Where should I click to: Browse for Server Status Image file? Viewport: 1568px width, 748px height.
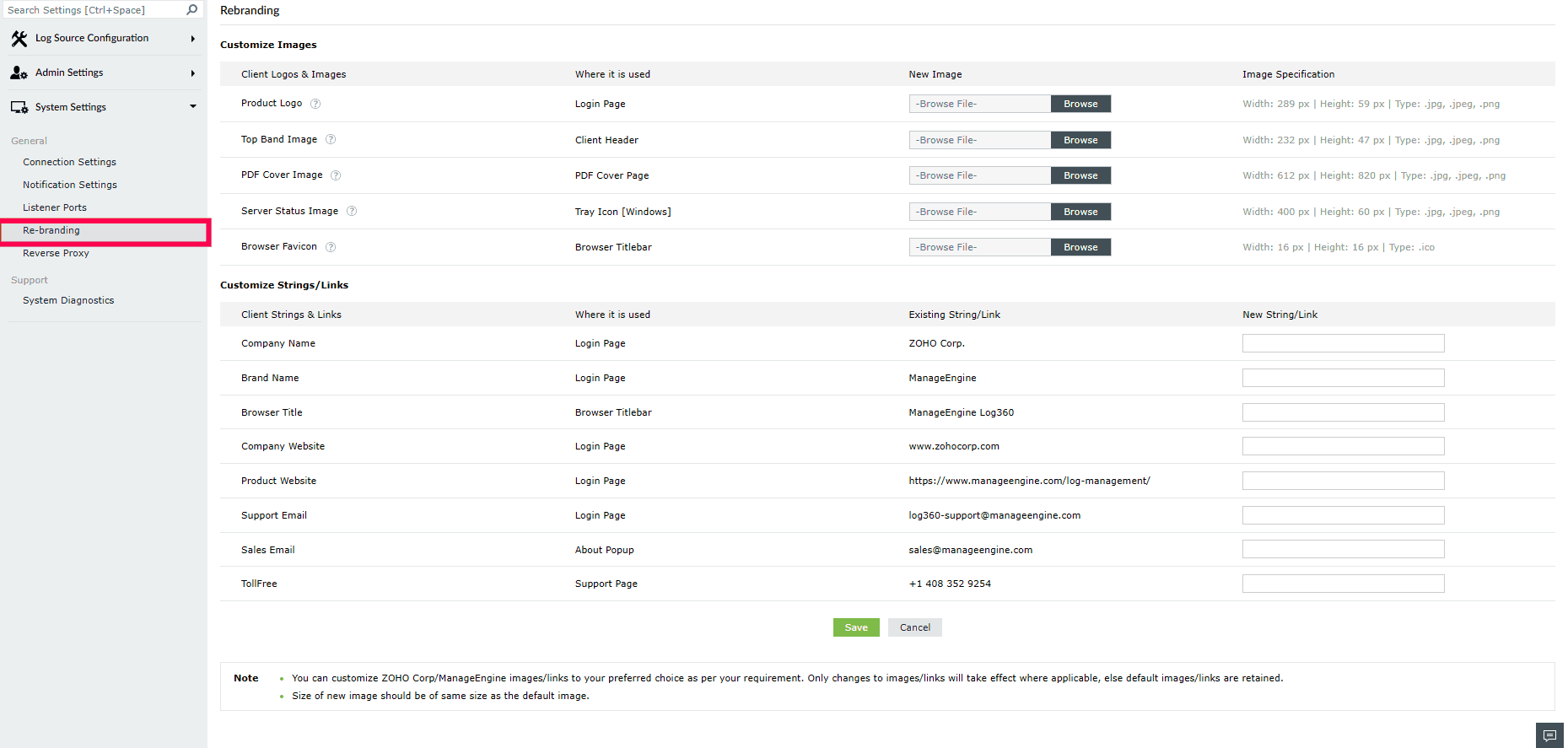(1080, 212)
